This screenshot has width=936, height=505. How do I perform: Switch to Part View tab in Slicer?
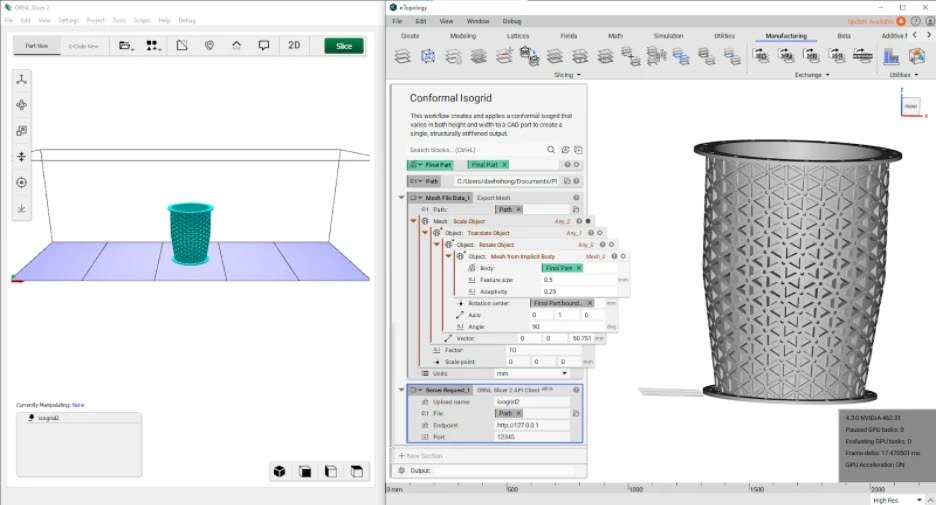pos(36,46)
